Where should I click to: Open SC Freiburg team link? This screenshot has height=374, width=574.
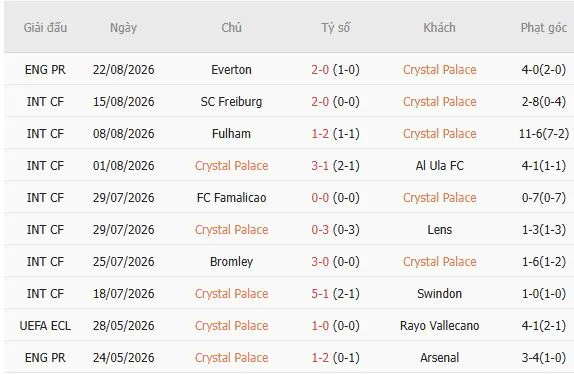tap(231, 101)
